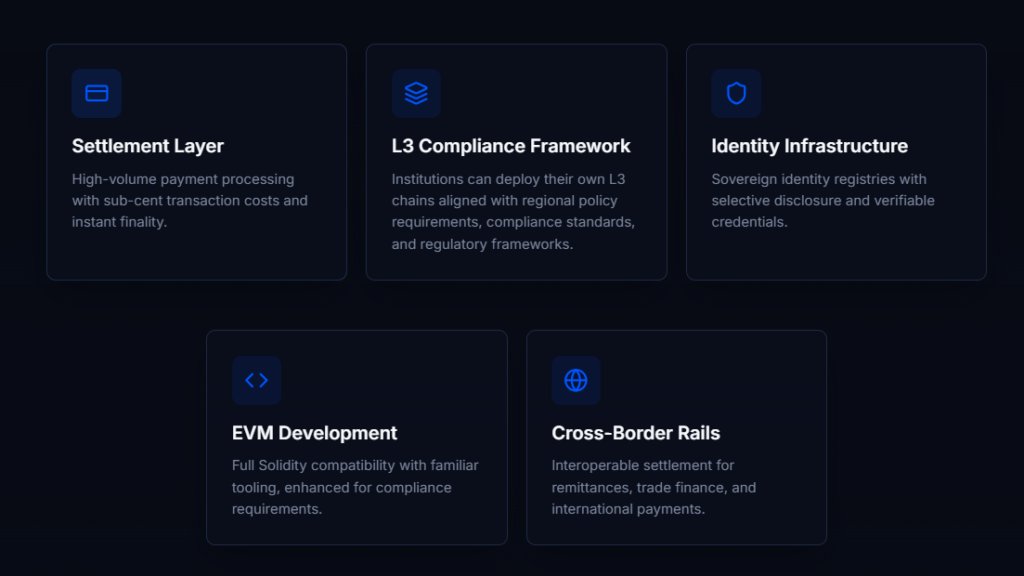Click the stacked layers icon for L3 Compliance
The image size is (1024, 576).
coord(416,93)
